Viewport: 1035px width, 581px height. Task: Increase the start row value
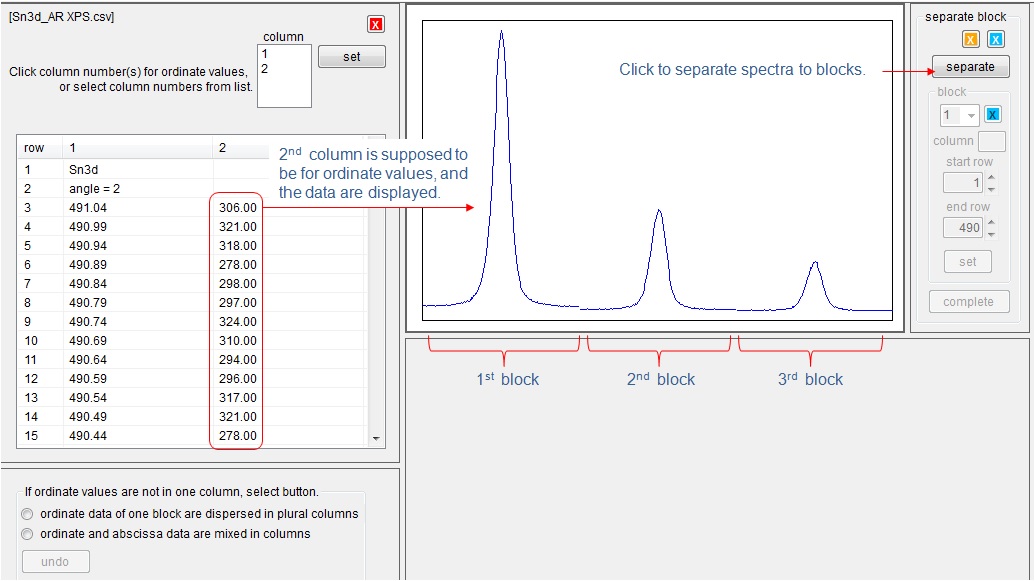(991, 178)
